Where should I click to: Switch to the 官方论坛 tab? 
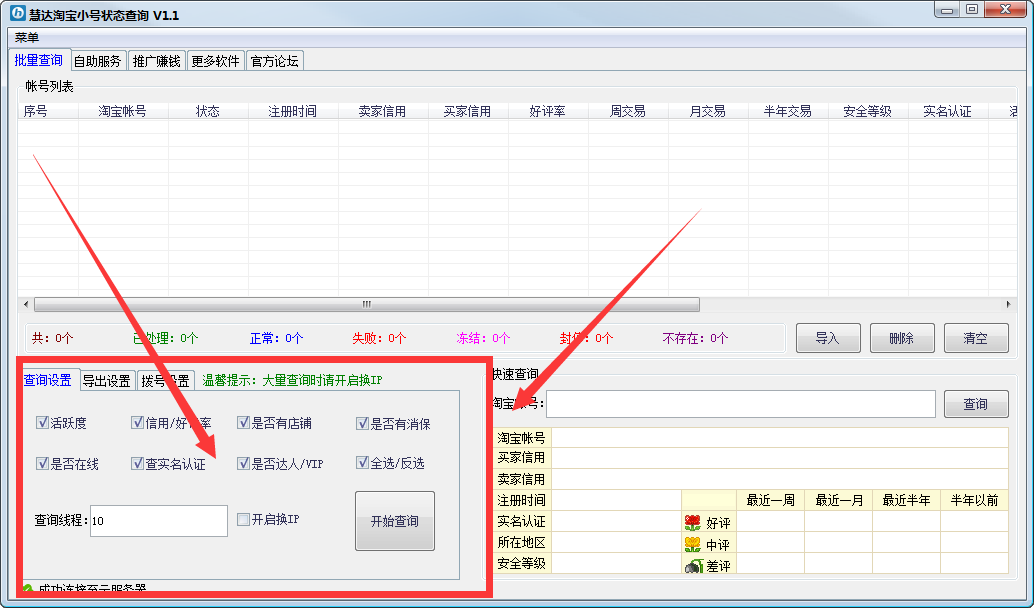(x=274, y=61)
